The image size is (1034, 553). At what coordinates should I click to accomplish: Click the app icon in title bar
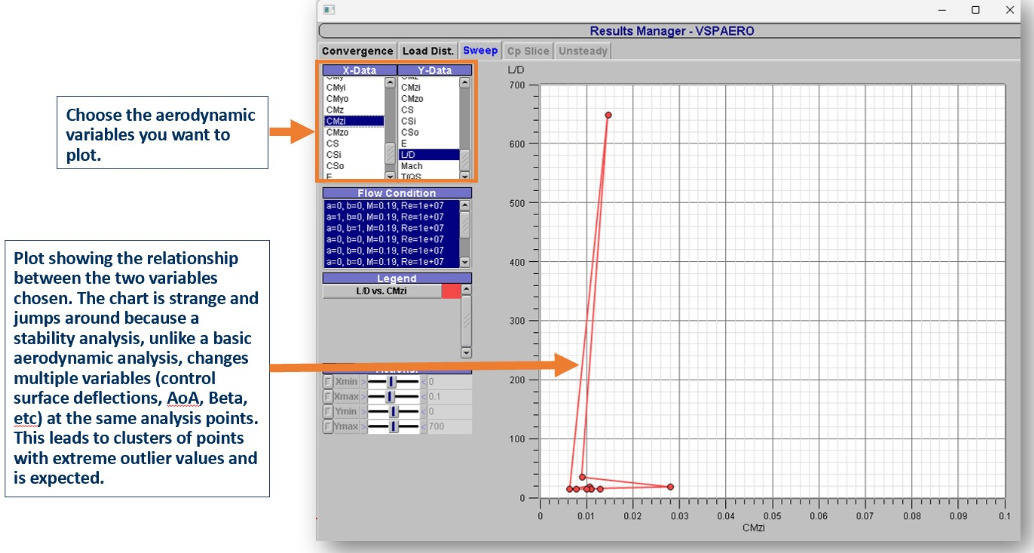coord(329,9)
